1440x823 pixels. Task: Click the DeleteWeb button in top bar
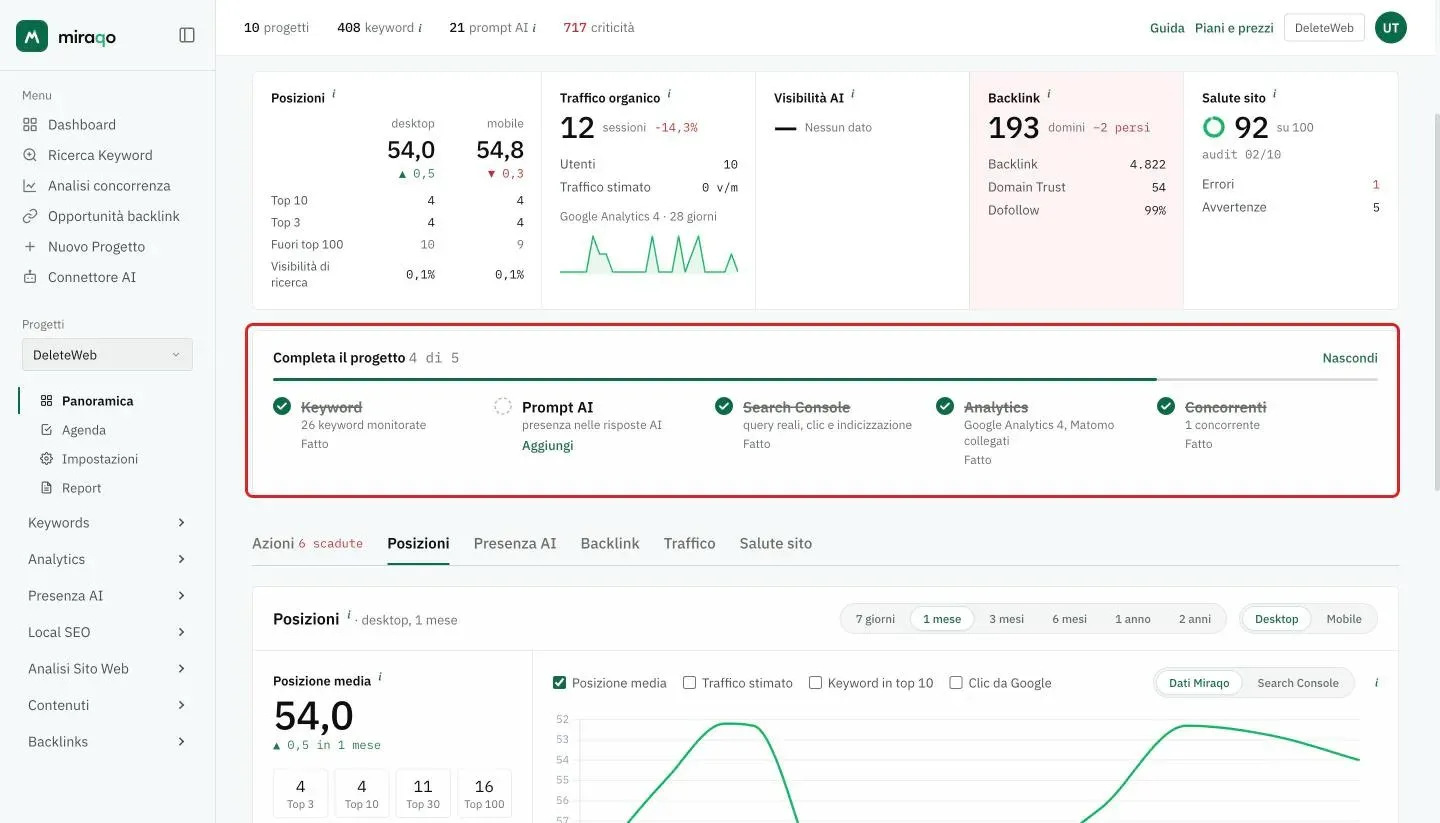click(1324, 28)
